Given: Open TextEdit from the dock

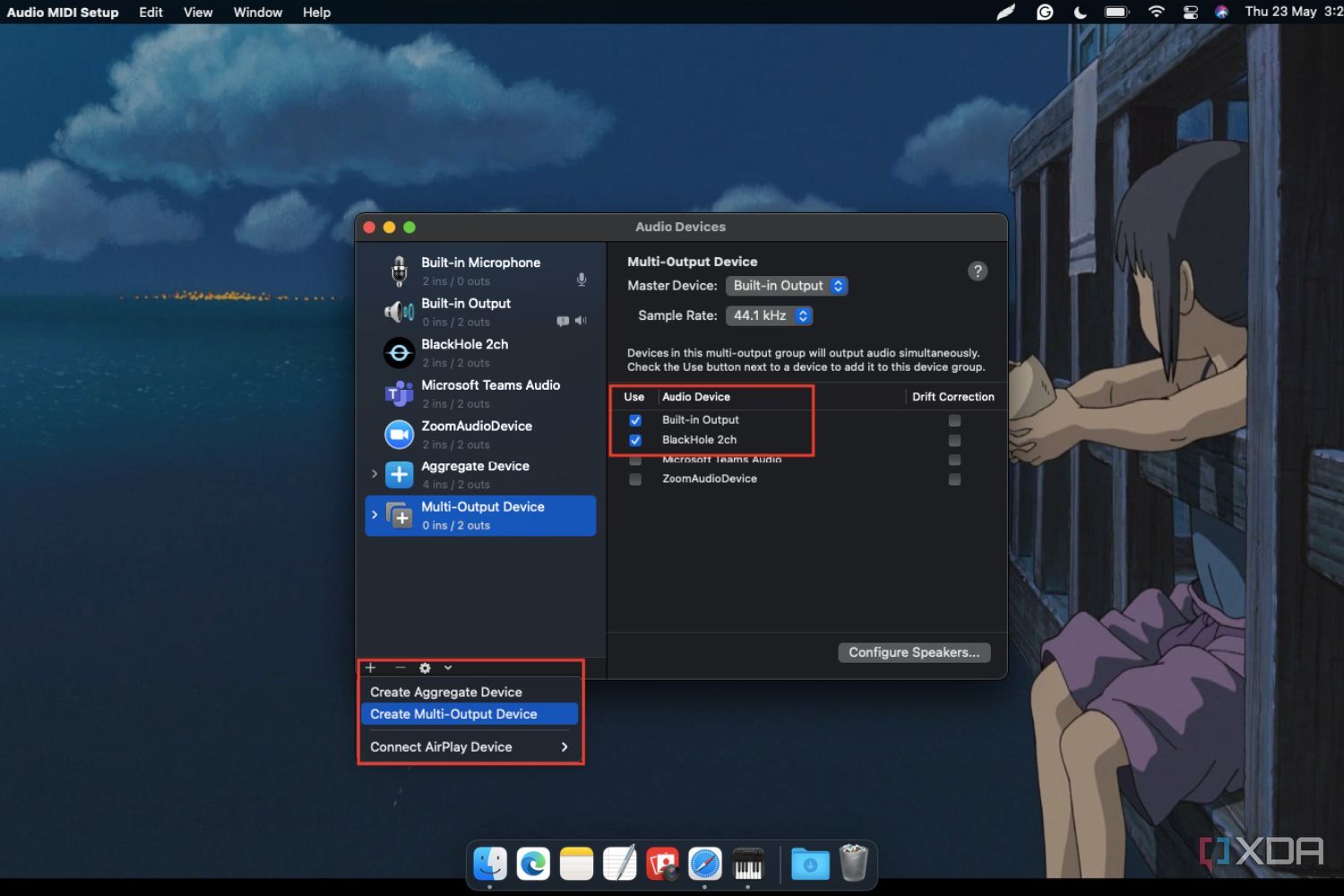Looking at the screenshot, I should (x=619, y=864).
